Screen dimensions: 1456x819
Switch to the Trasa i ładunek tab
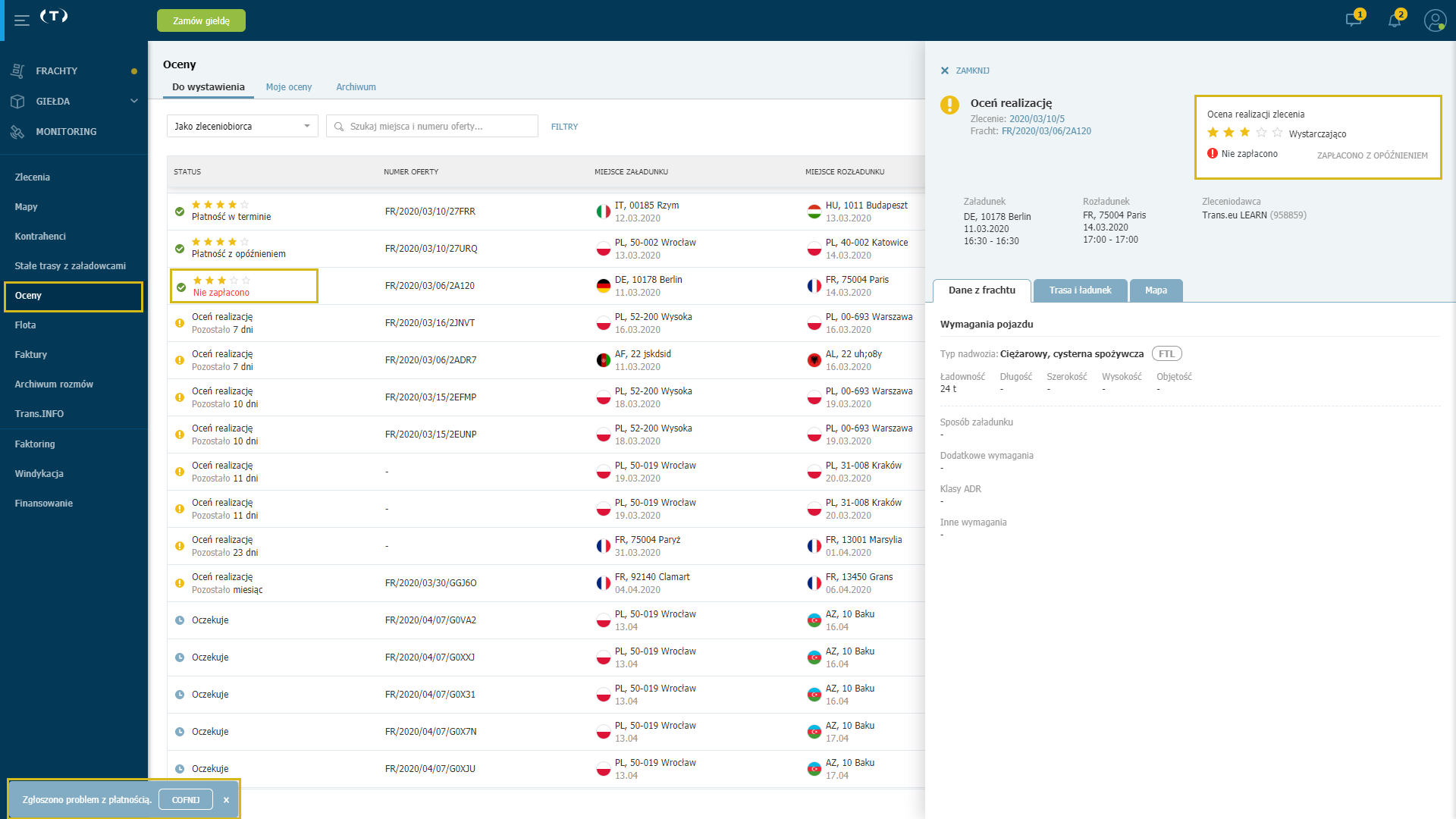(1080, 290)
